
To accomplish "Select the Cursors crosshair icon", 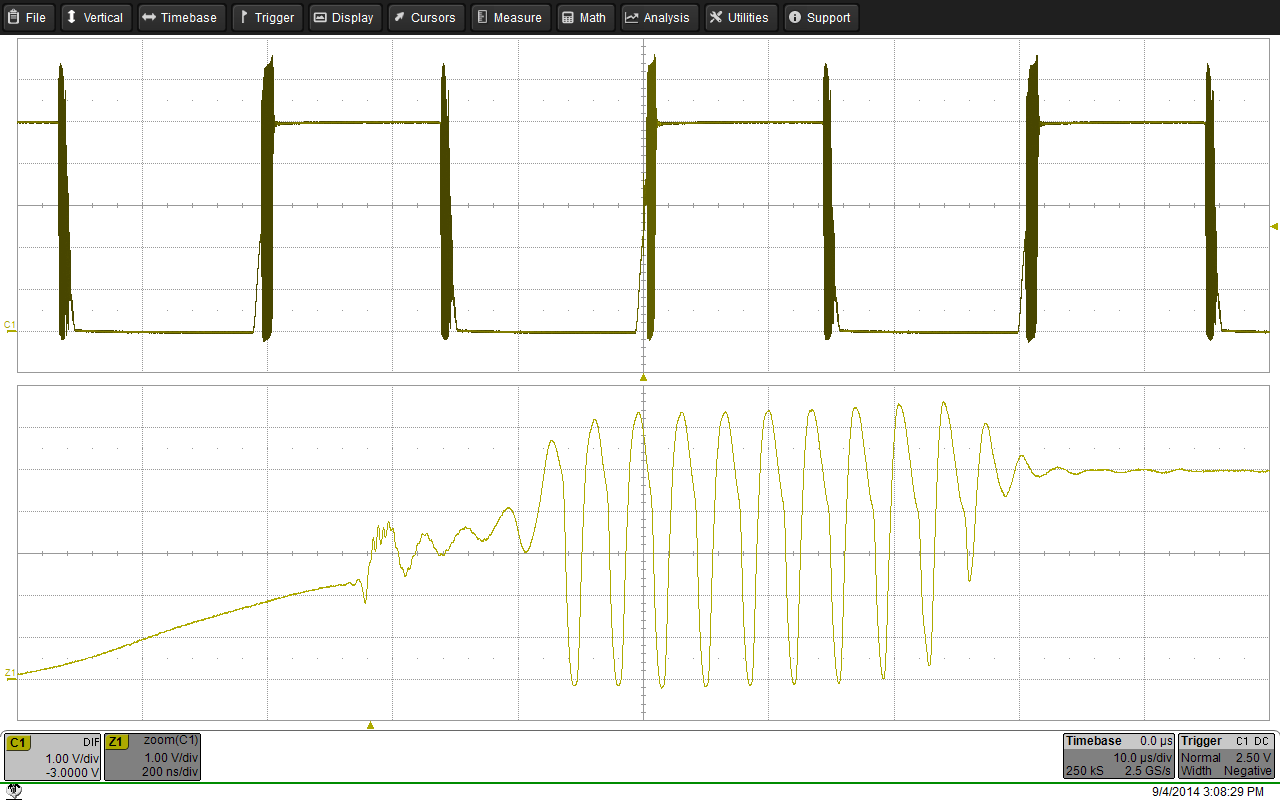I will [x=400, y=17].
